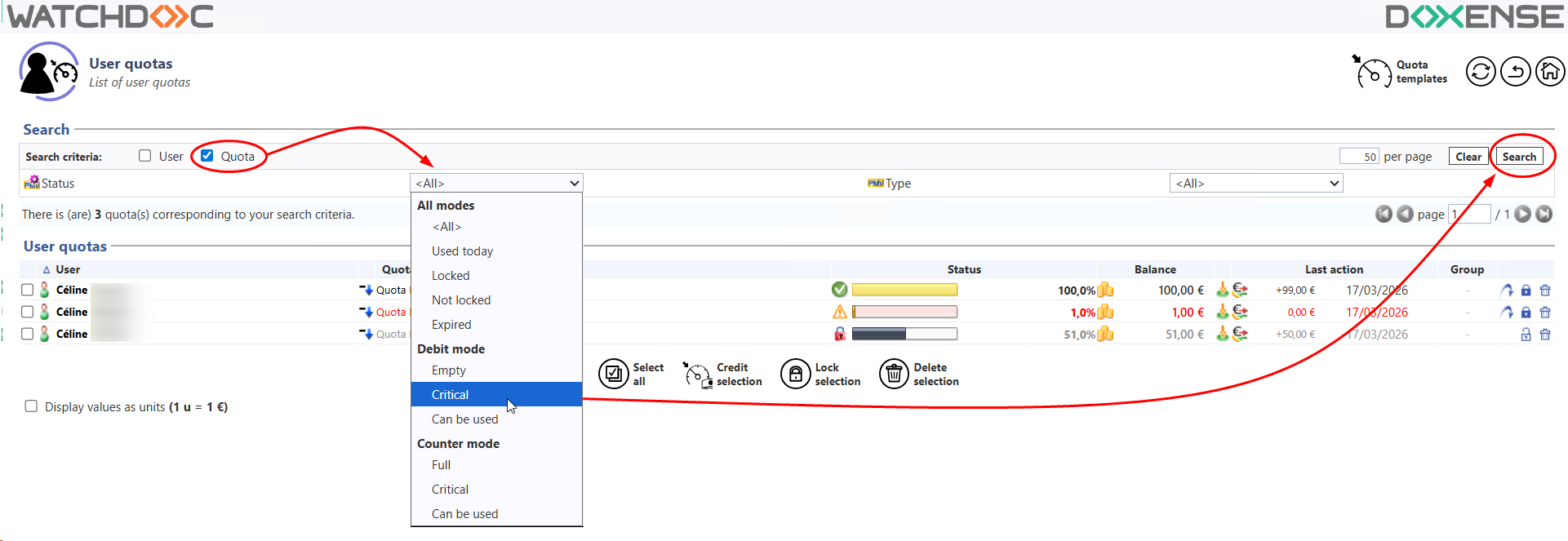Uncheck the Quota search criteria checkbox
The image size is (1568, 541).
pos(207,156)
